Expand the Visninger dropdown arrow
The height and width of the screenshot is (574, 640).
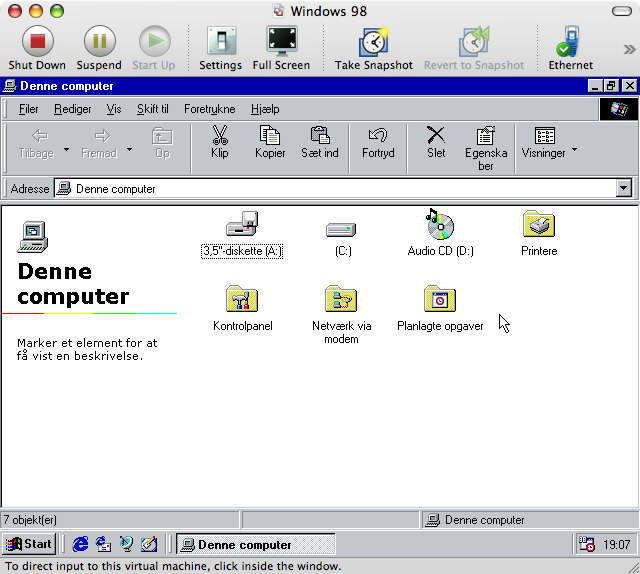tap(574, 149)
